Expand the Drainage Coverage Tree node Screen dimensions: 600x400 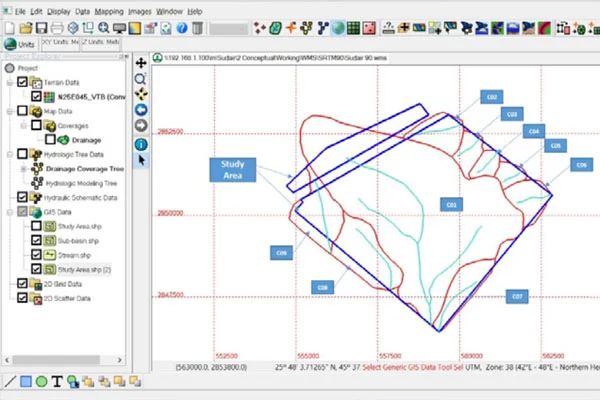24,169
